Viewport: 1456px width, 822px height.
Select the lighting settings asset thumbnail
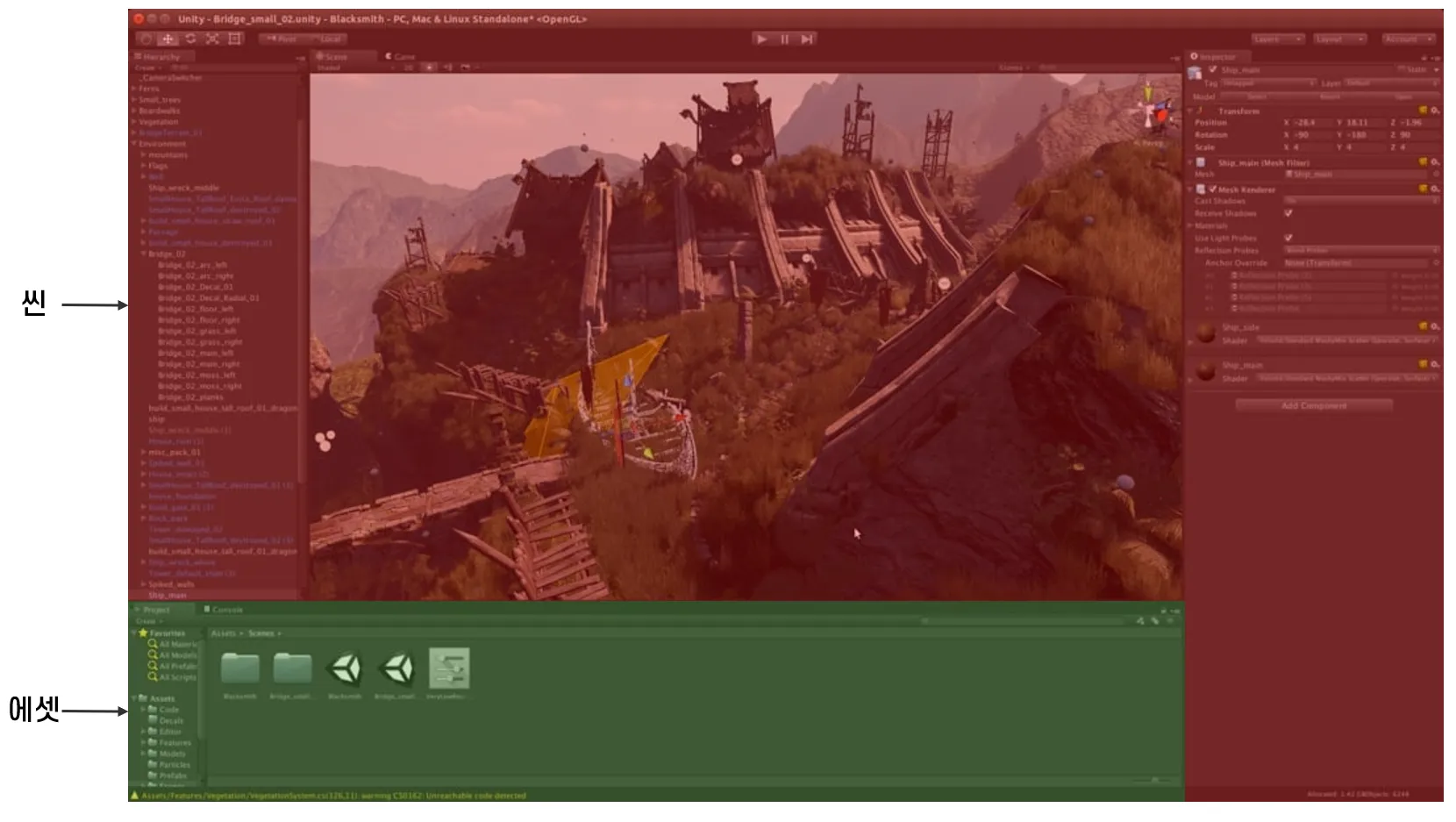pyautogui.click(x=449, y=668)
